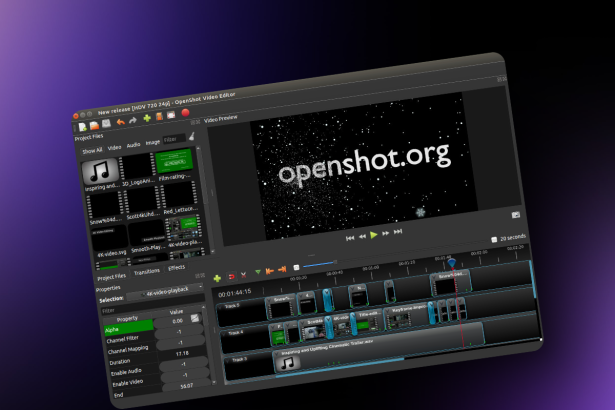Click the Rewind playback button

click(x=362, y=236)
